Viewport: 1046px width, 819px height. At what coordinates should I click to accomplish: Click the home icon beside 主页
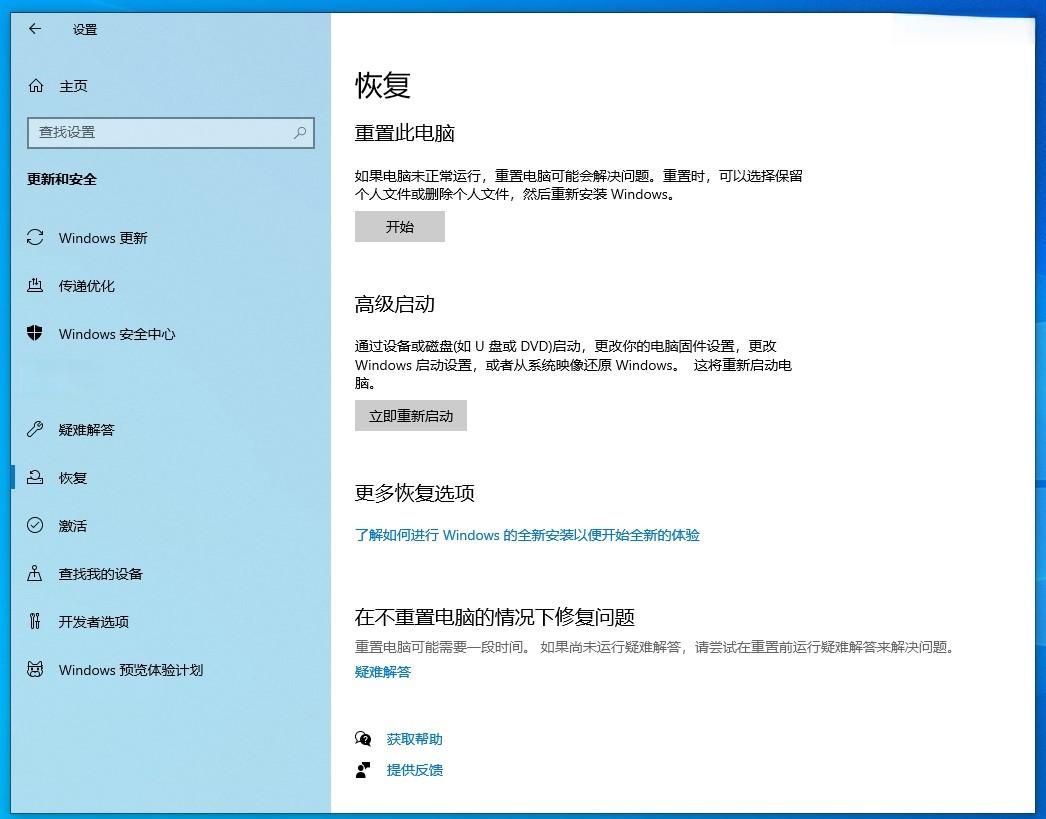[36, 86]
